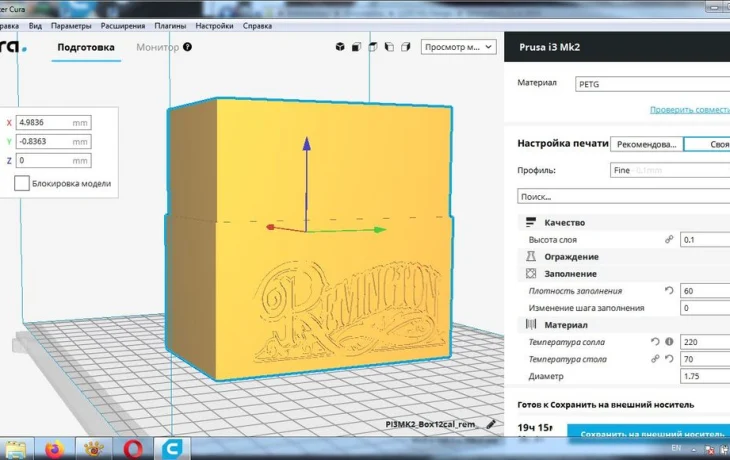Image resolution: width=730 pixels, height=460 pixels.
Task: Switch to front view cube icon
Action: (356, 47)
